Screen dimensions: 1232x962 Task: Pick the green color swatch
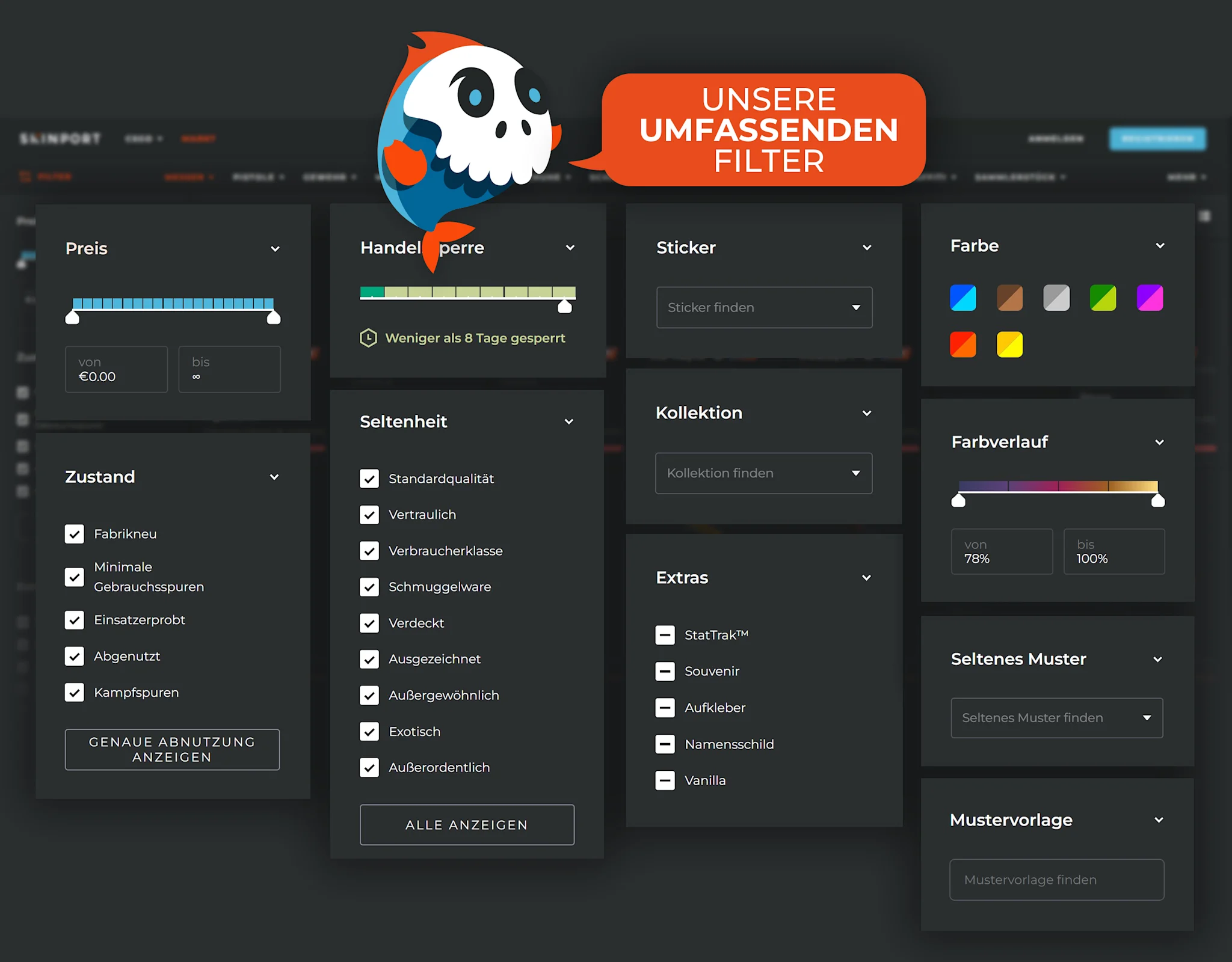(1103, 298)
